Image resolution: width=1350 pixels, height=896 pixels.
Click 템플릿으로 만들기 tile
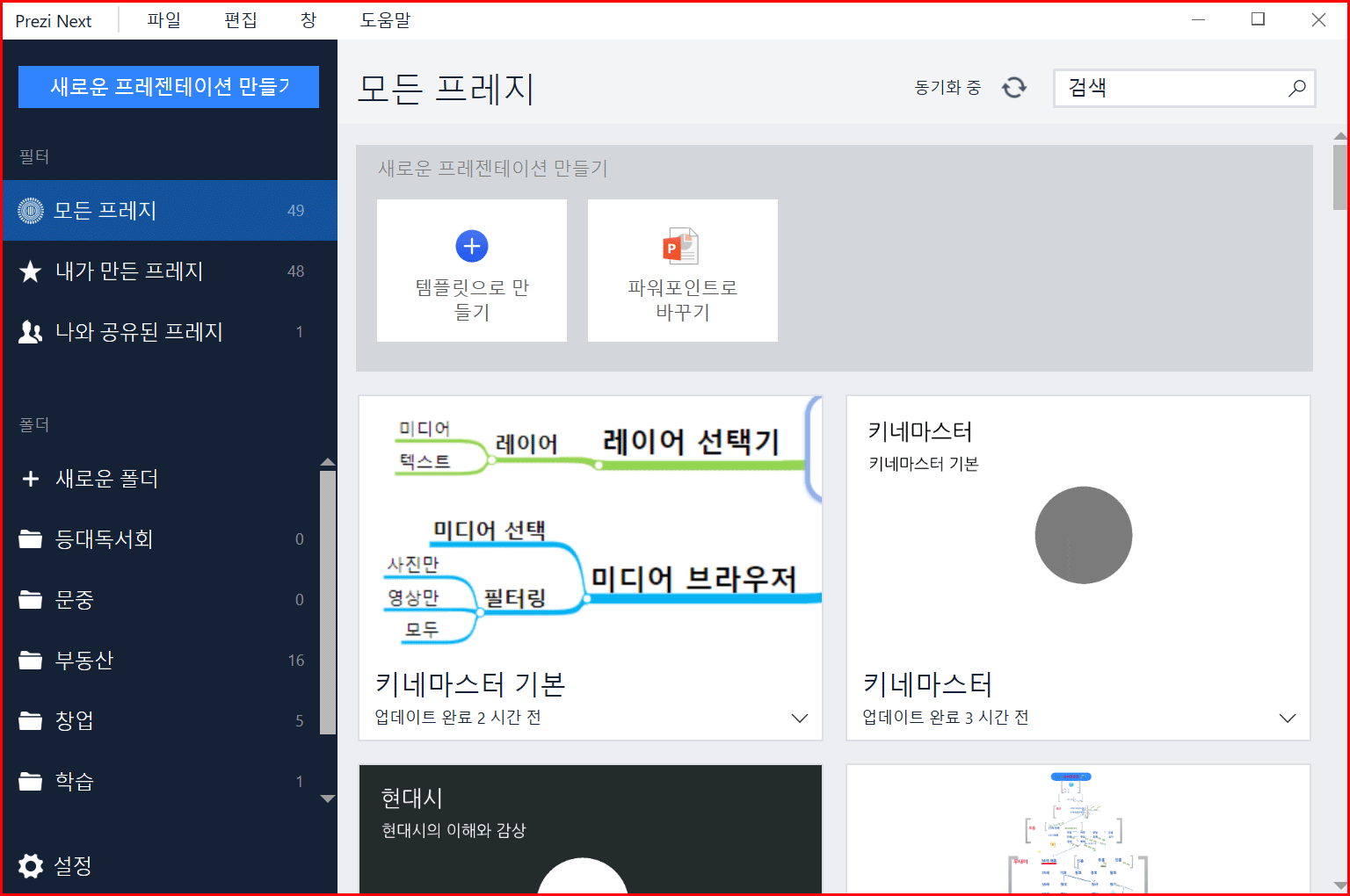click(x=472, y=271)
